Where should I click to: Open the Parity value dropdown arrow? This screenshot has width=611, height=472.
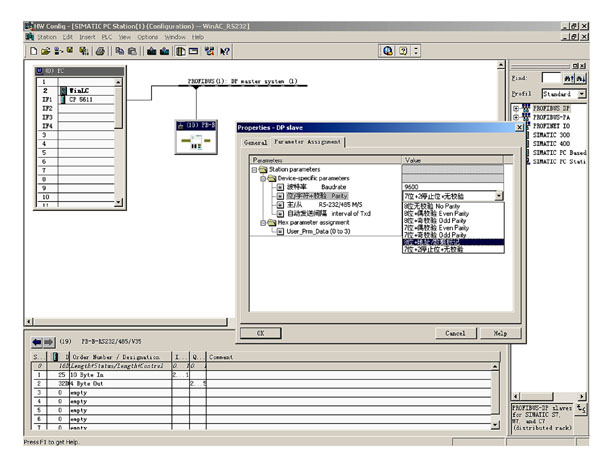point(499,196)
